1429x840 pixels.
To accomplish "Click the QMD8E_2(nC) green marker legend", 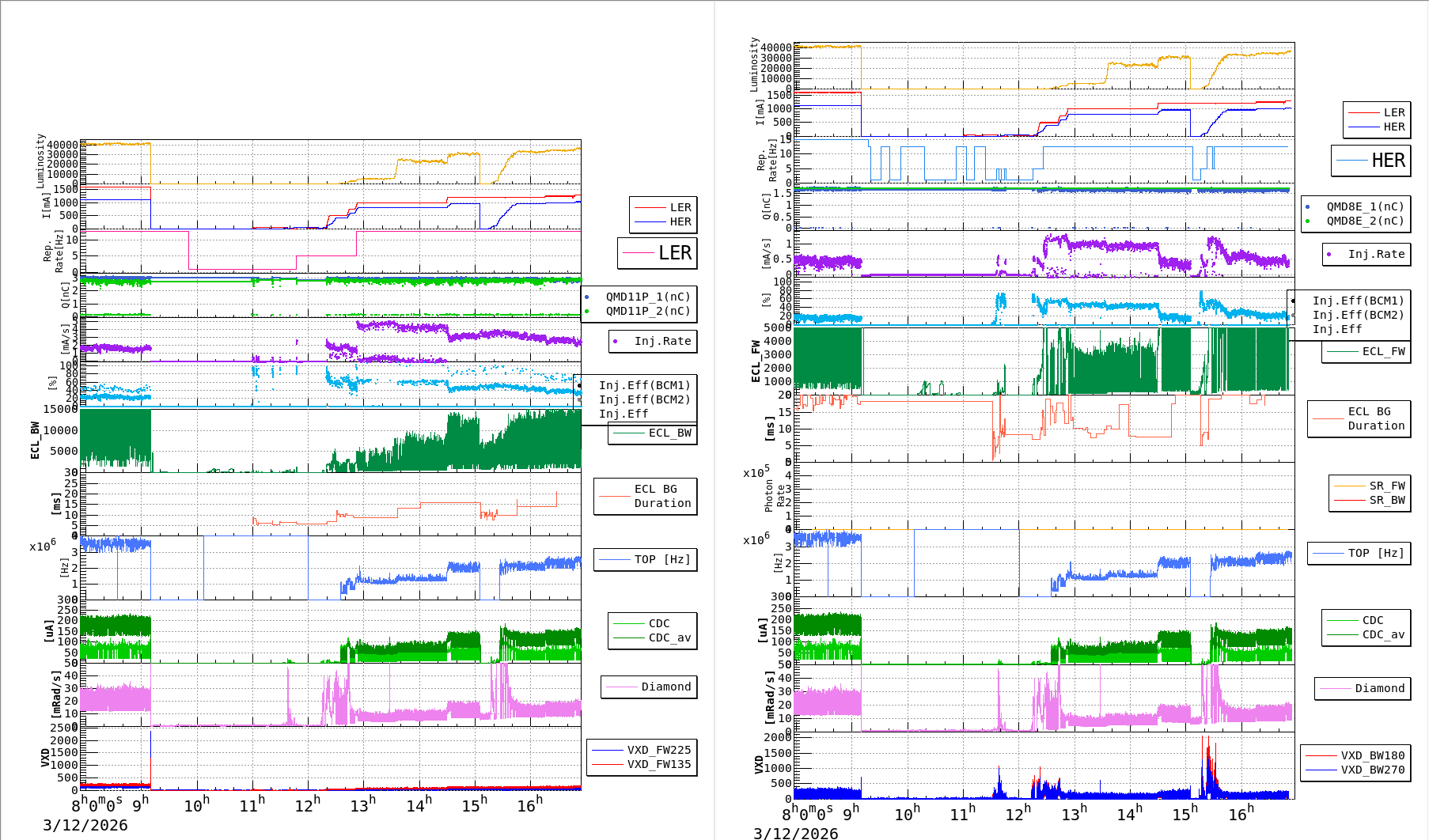I will [1364, 221].
